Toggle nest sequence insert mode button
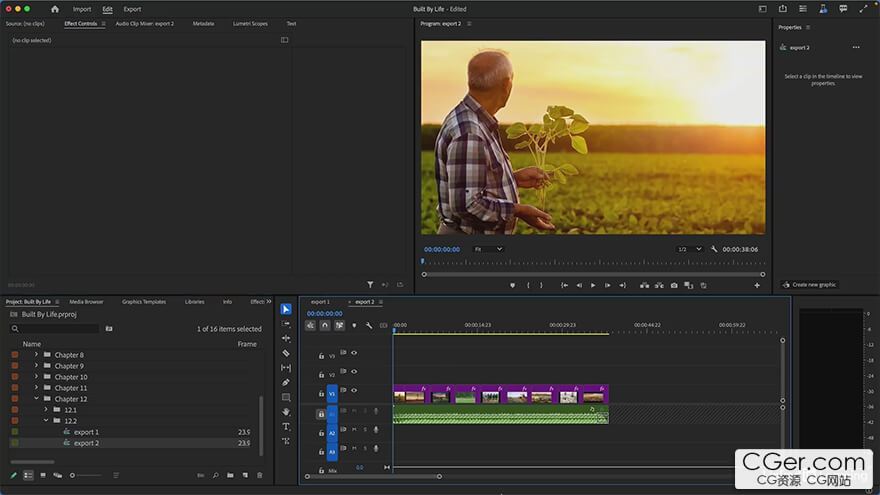Screen dimensions: 880x495 coord(310,325)
